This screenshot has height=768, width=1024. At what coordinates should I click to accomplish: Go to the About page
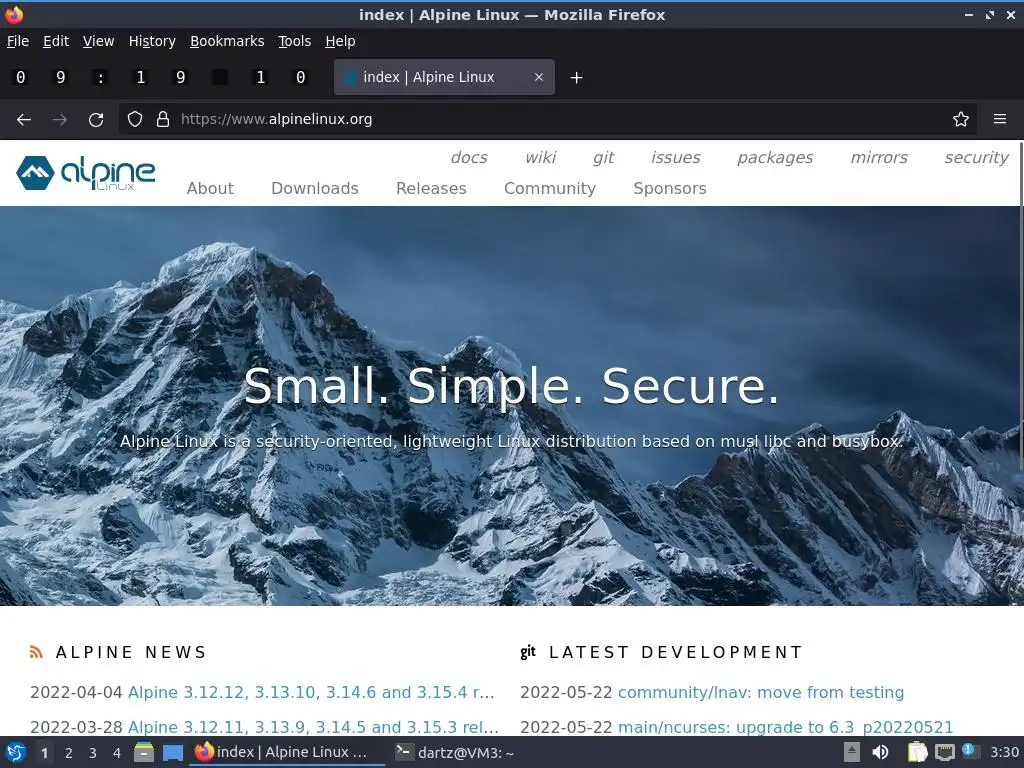click(x=210, y=189)
